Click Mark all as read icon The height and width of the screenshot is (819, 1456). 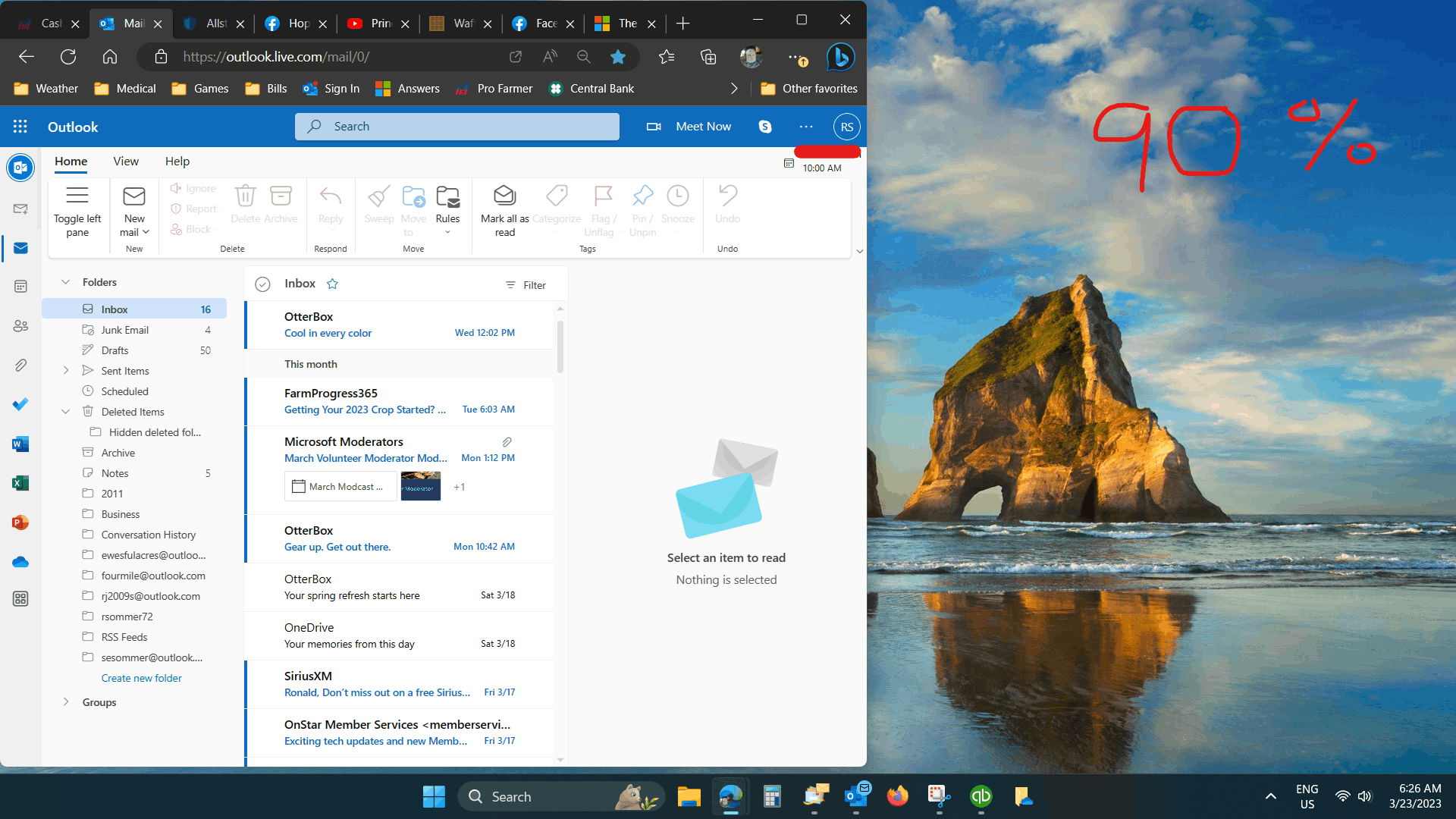(x=504, y=196)
